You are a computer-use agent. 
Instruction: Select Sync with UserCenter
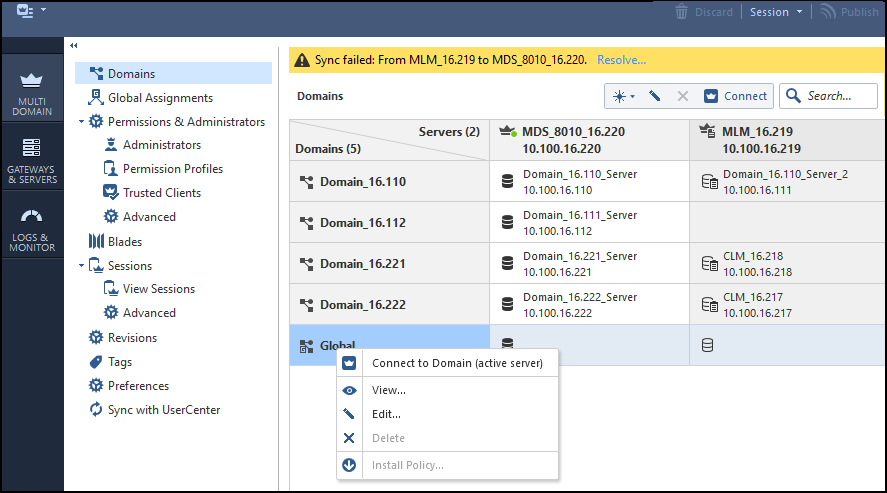164,410
